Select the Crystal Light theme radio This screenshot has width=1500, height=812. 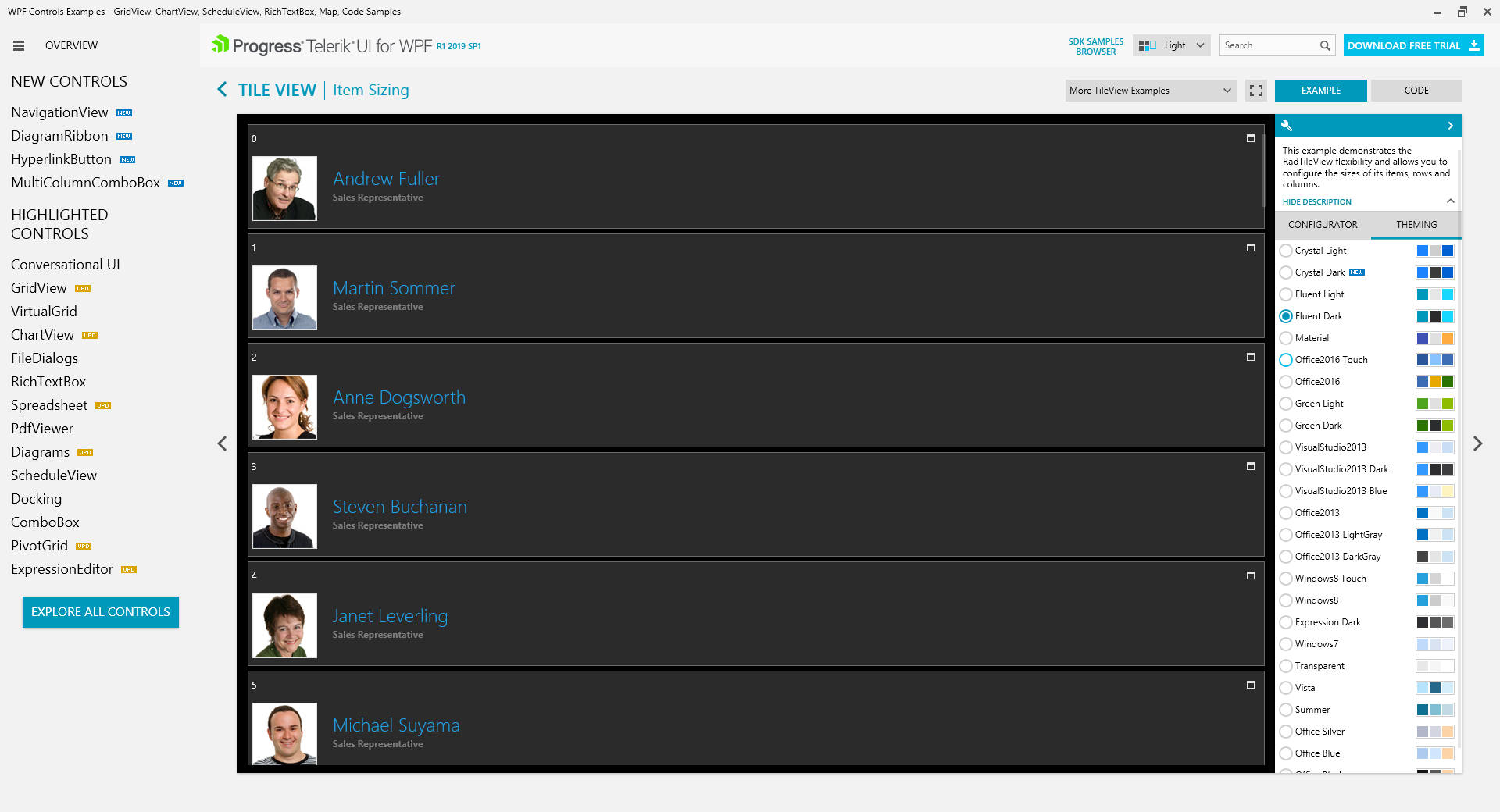coord(1286,251)
